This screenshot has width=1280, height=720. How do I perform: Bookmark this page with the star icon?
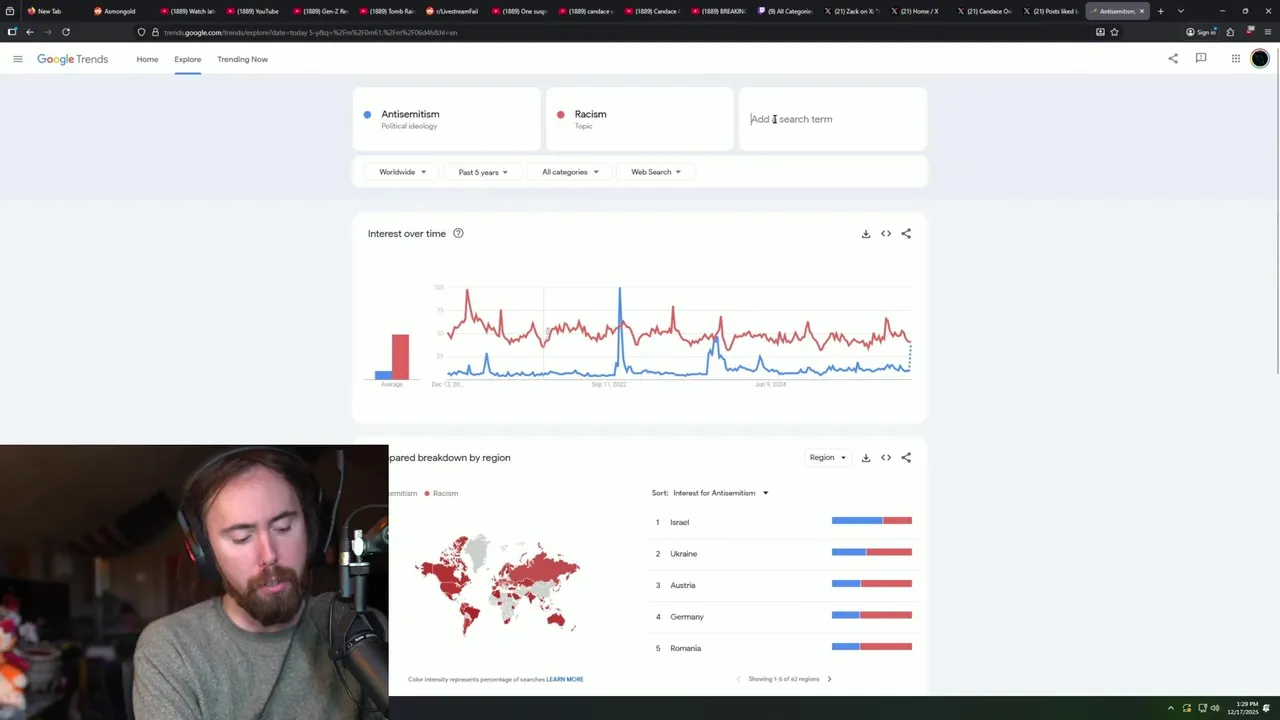1114,32
